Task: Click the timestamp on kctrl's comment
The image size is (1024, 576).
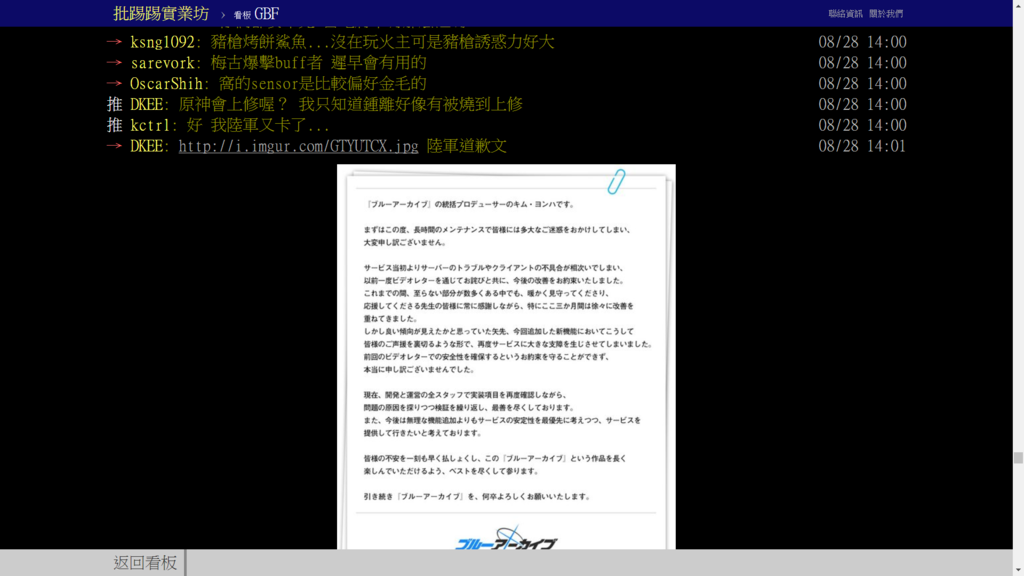Action: pos(862,125)
